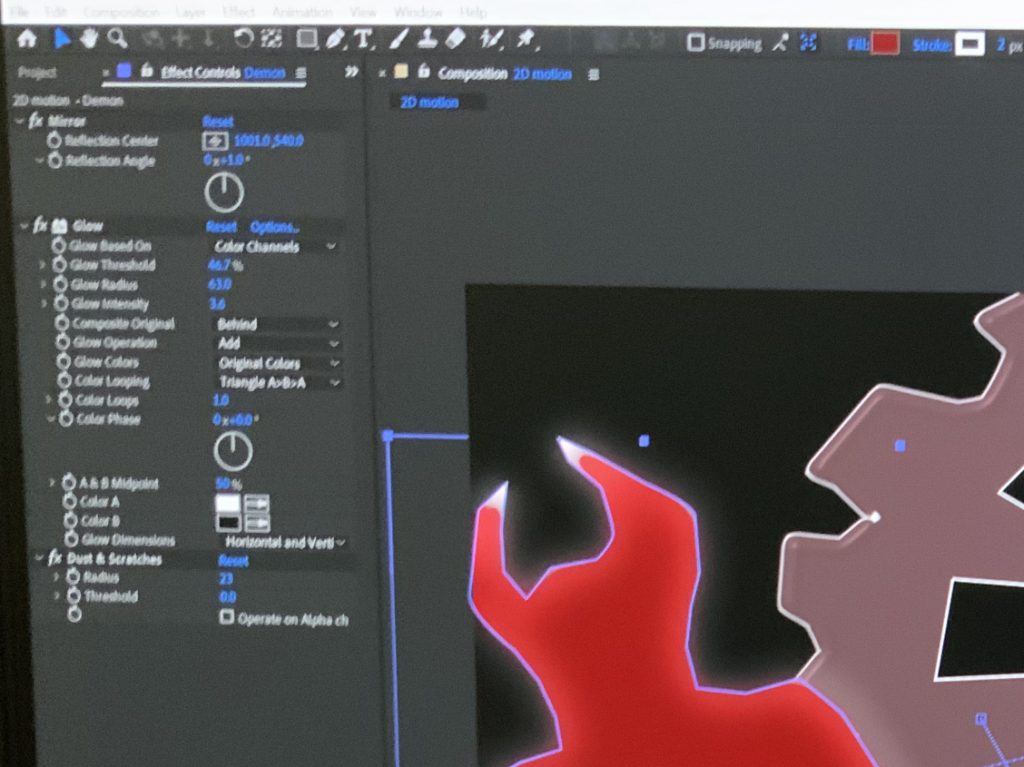Select the Hand tool
Image resolution: width=1024 pixels, height=767 pixels.
click(x=90, y=39)
